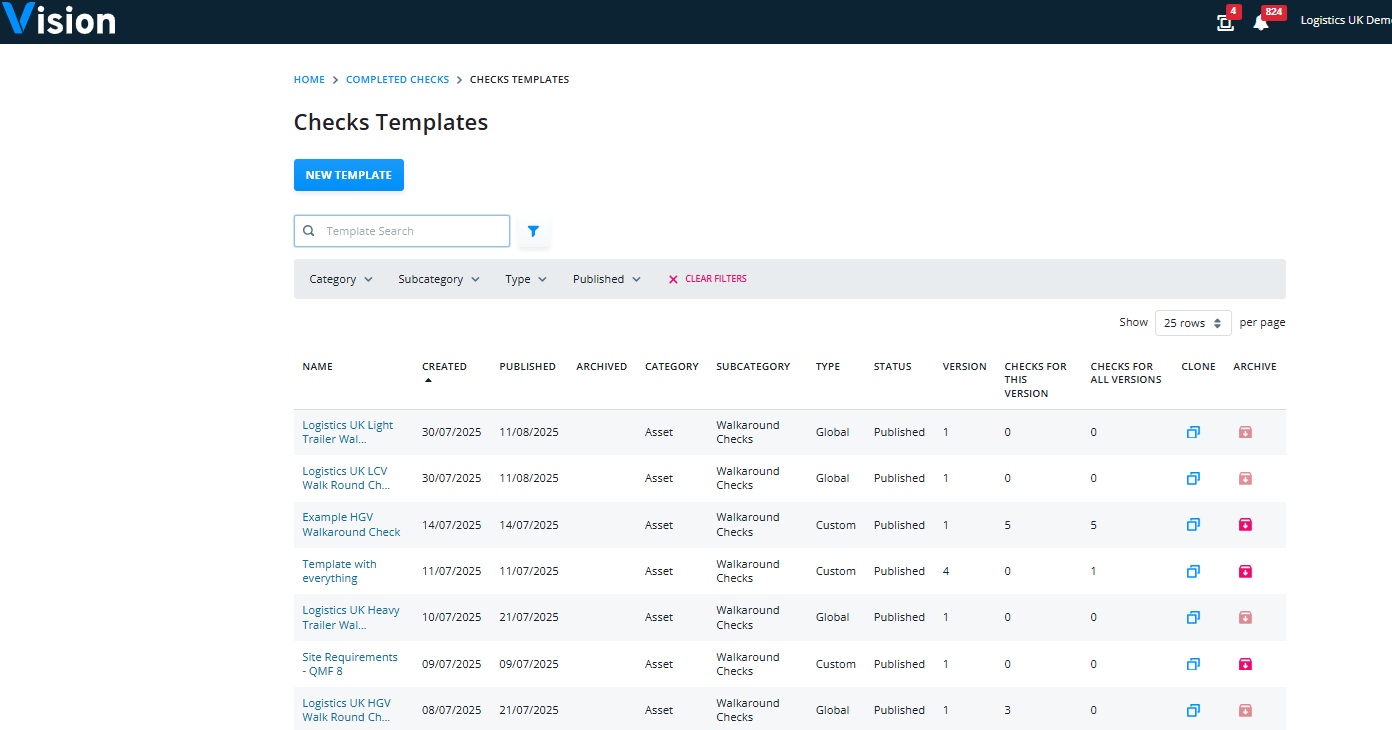Archive the Site Requirements - QMF 8 template

1245,664
